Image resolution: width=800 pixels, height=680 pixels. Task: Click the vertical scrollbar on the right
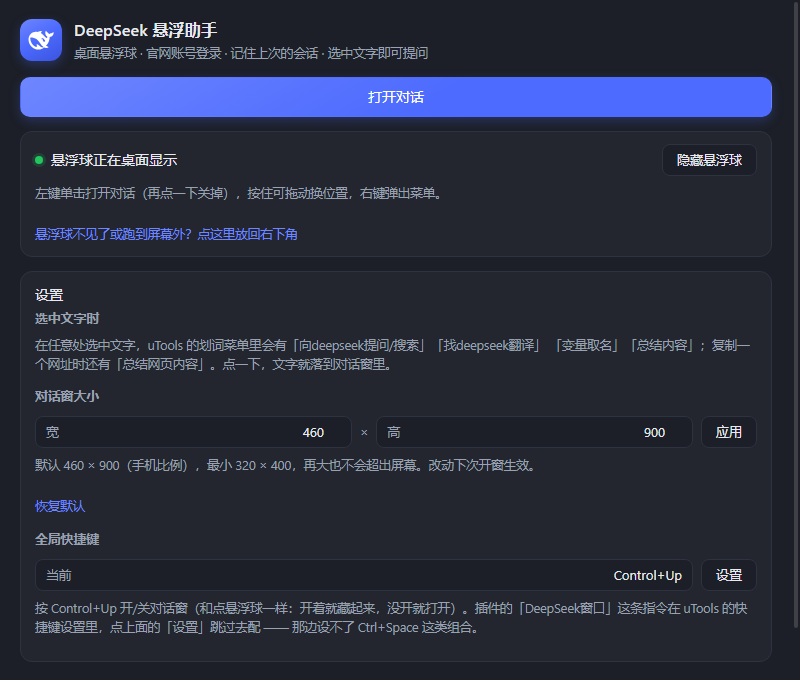796,314
